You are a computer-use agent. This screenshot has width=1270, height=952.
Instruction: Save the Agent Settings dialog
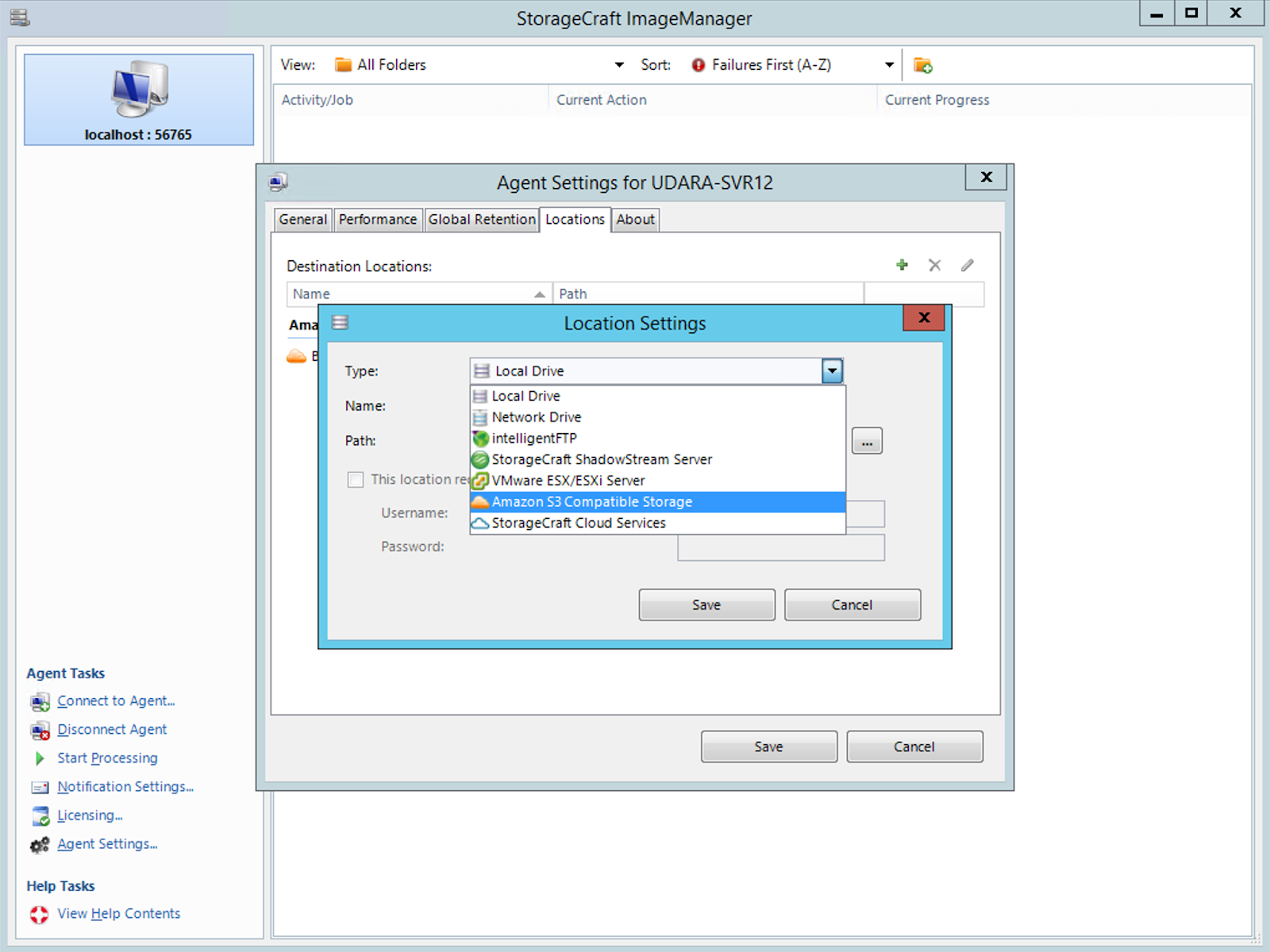click(768, 747)
